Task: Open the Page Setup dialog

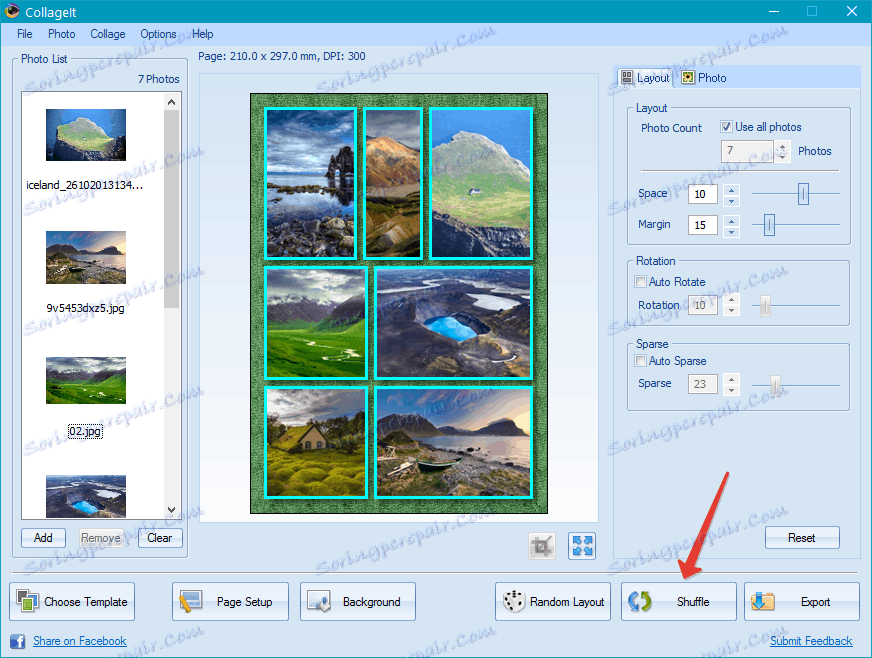Action: 230,601
